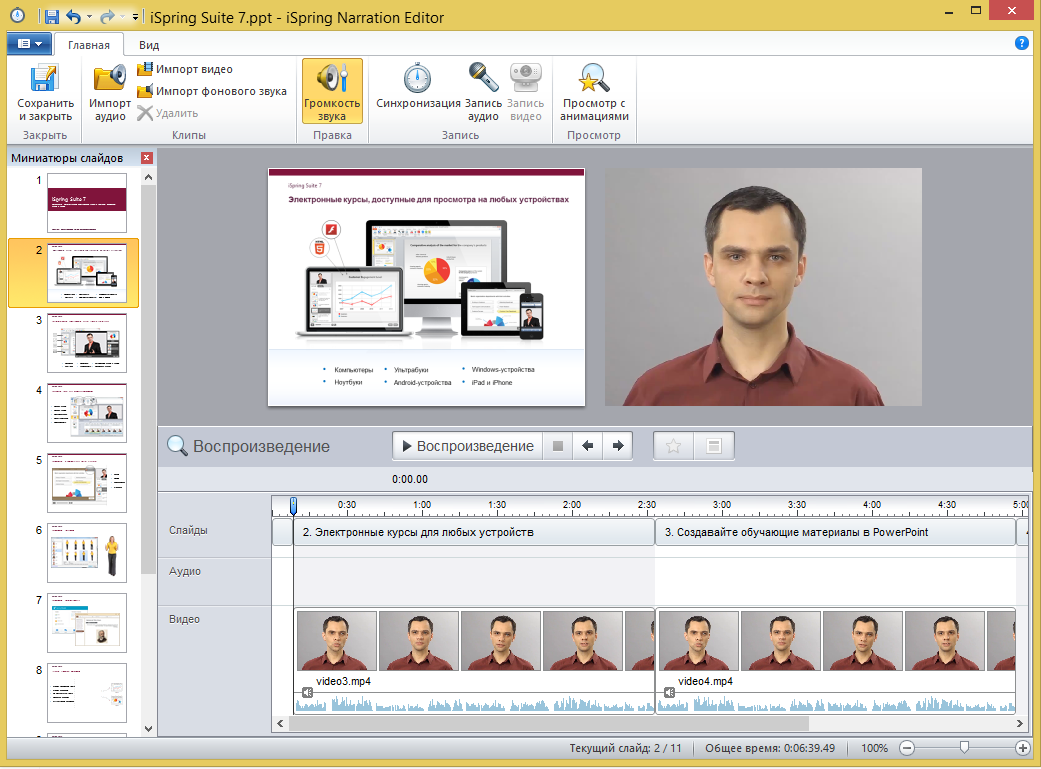Open Preview with Animations
Image resolution: width=1041 pixels, height=769 pixels.
(x=594, y=92)
